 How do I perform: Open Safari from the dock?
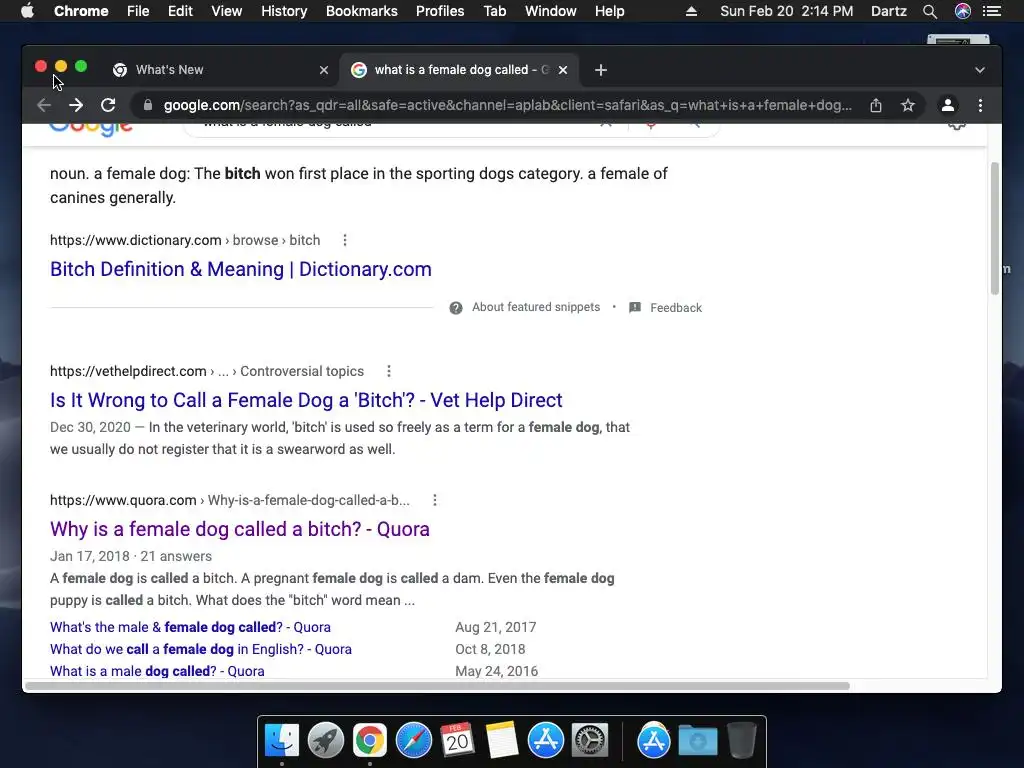tap(414, 741)
